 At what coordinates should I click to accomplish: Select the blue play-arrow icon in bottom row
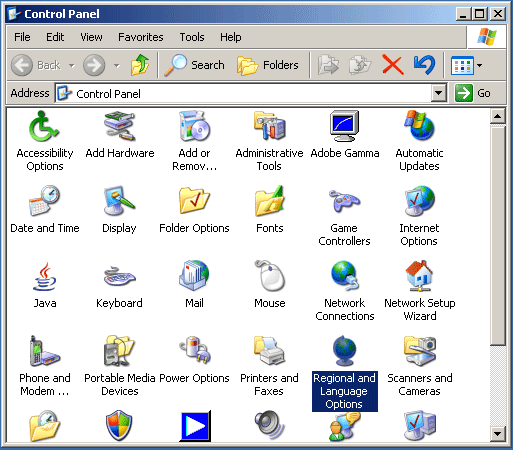click(x=195, y=426)
